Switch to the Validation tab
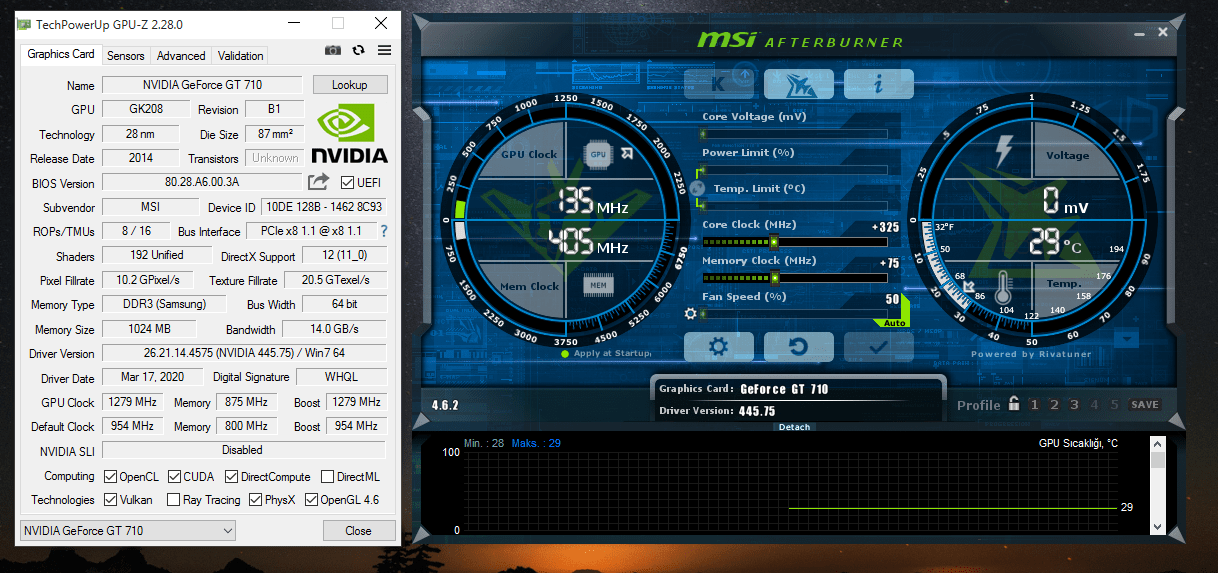 point(241,56)
